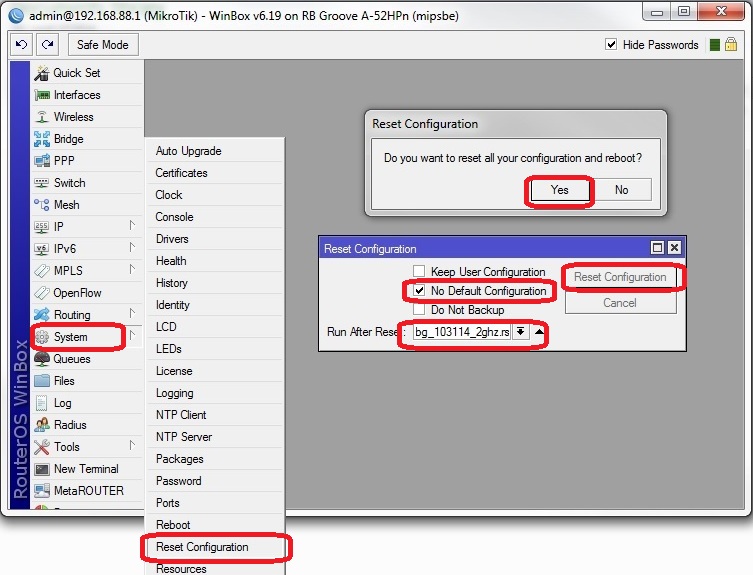Click the padlock icon in top-right corner
Viewport: 753px width, 575px height.
(x=731, y=45)
